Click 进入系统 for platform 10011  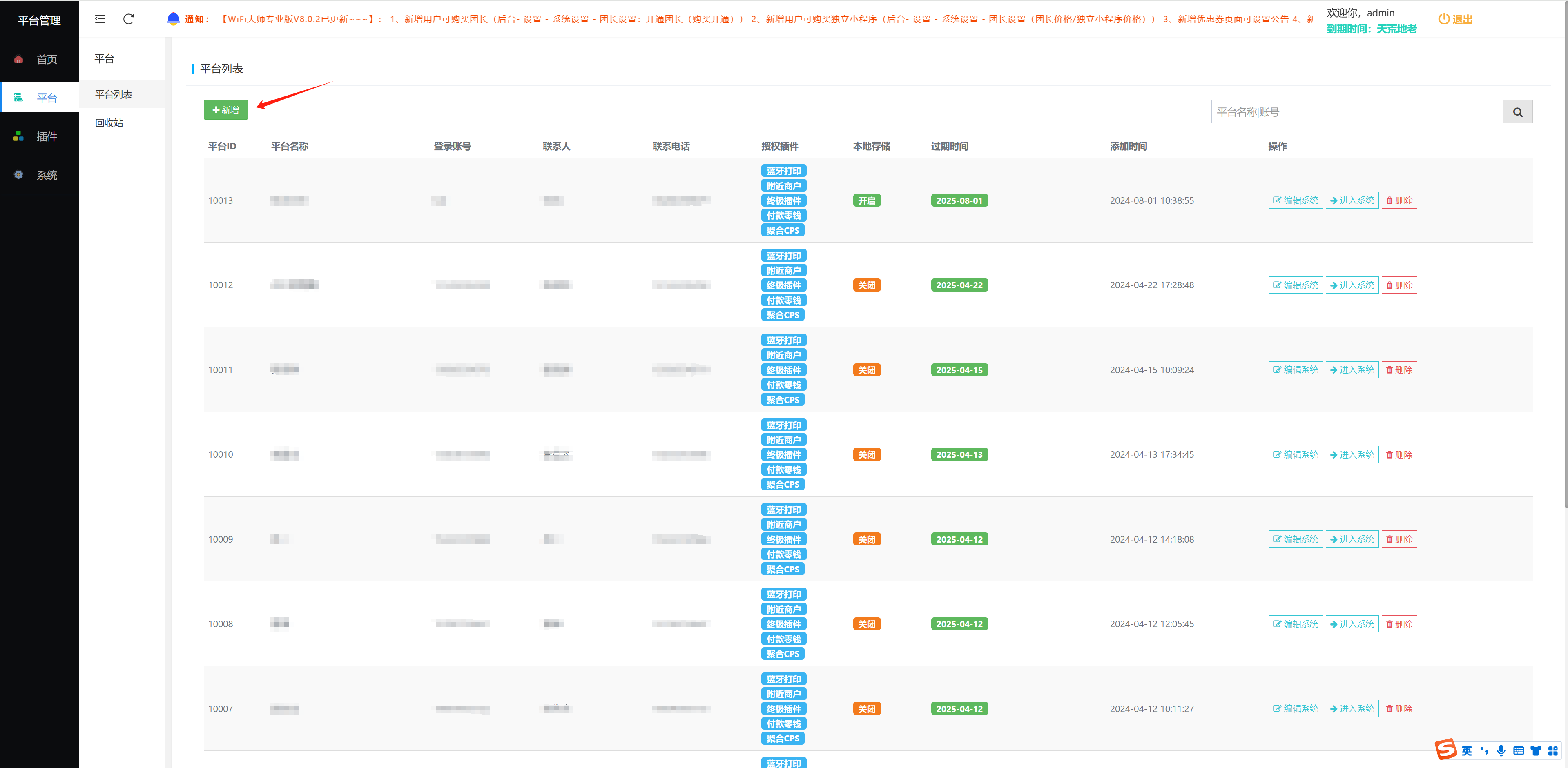1352,370
